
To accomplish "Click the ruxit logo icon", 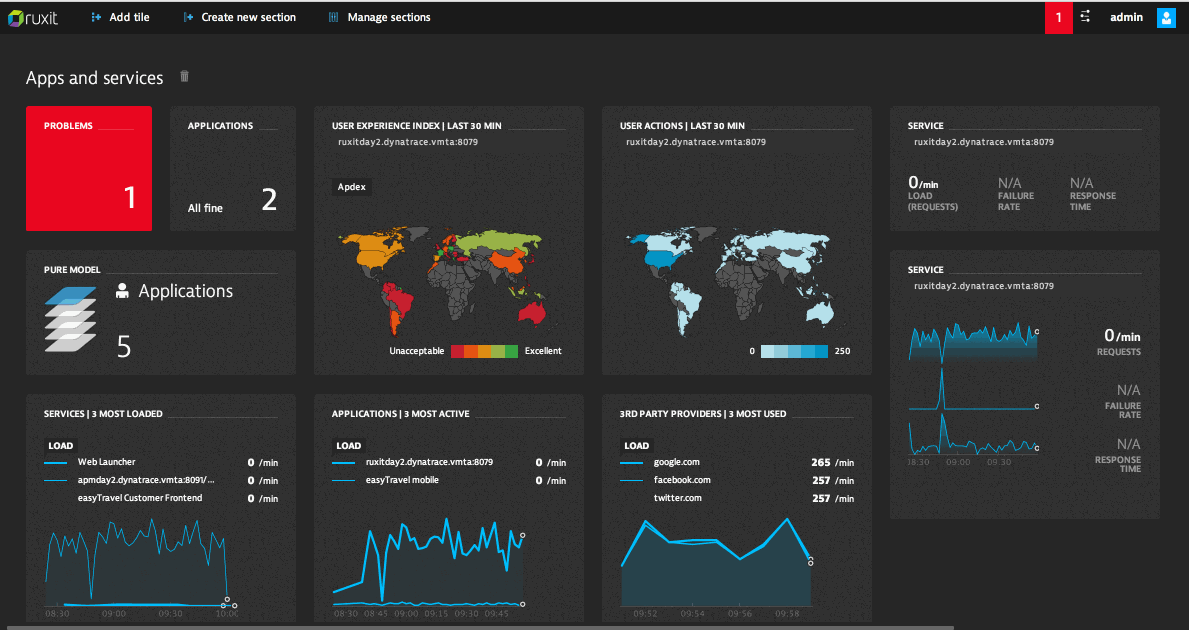I will (x=16, y=17).
